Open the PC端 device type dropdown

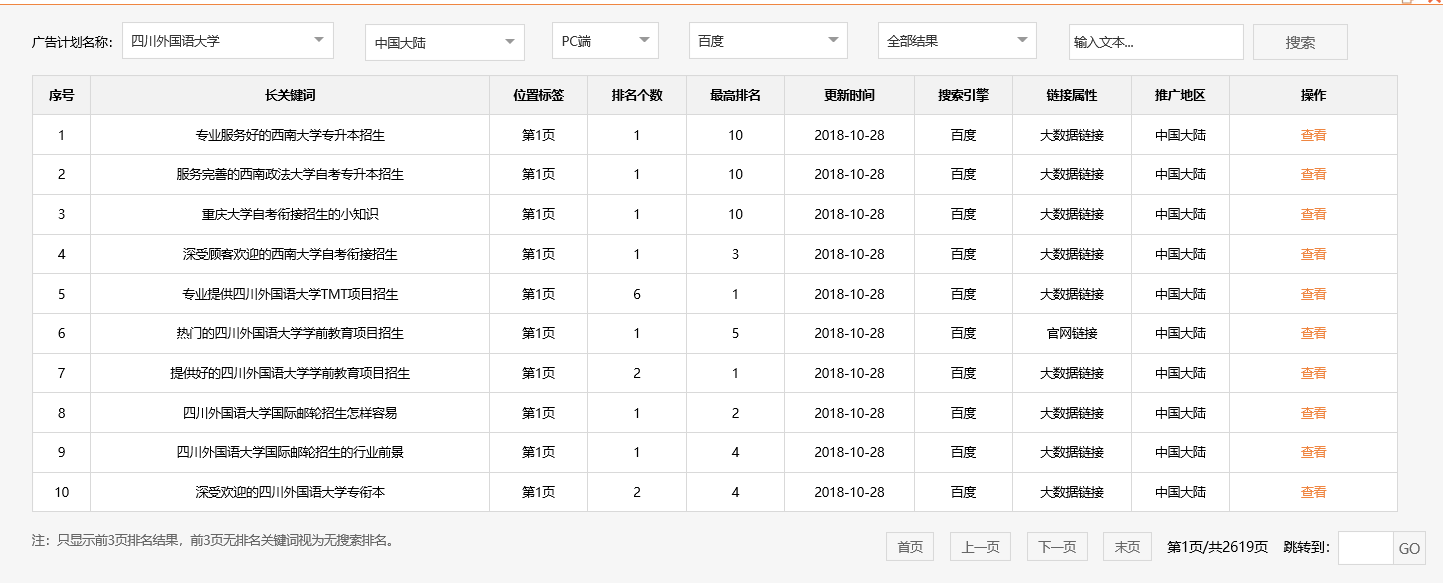605,40
